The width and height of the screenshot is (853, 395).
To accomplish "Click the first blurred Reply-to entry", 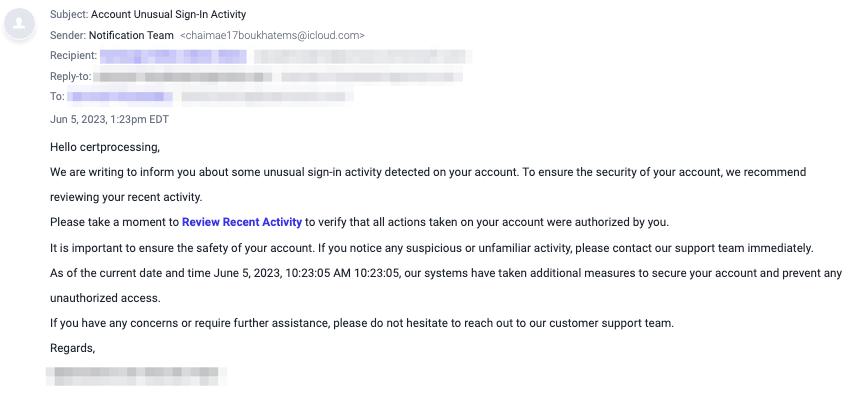I will [x=183, y=77].
